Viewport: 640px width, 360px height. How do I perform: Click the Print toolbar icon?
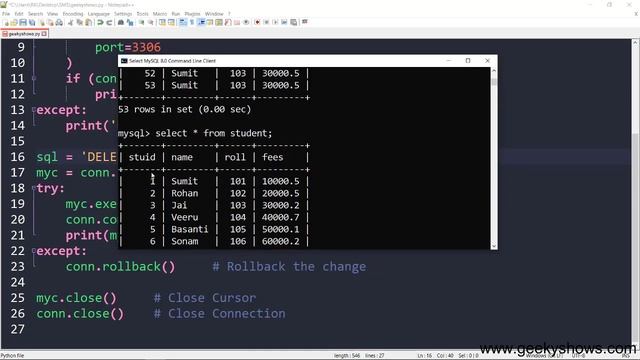coord(59,22)
